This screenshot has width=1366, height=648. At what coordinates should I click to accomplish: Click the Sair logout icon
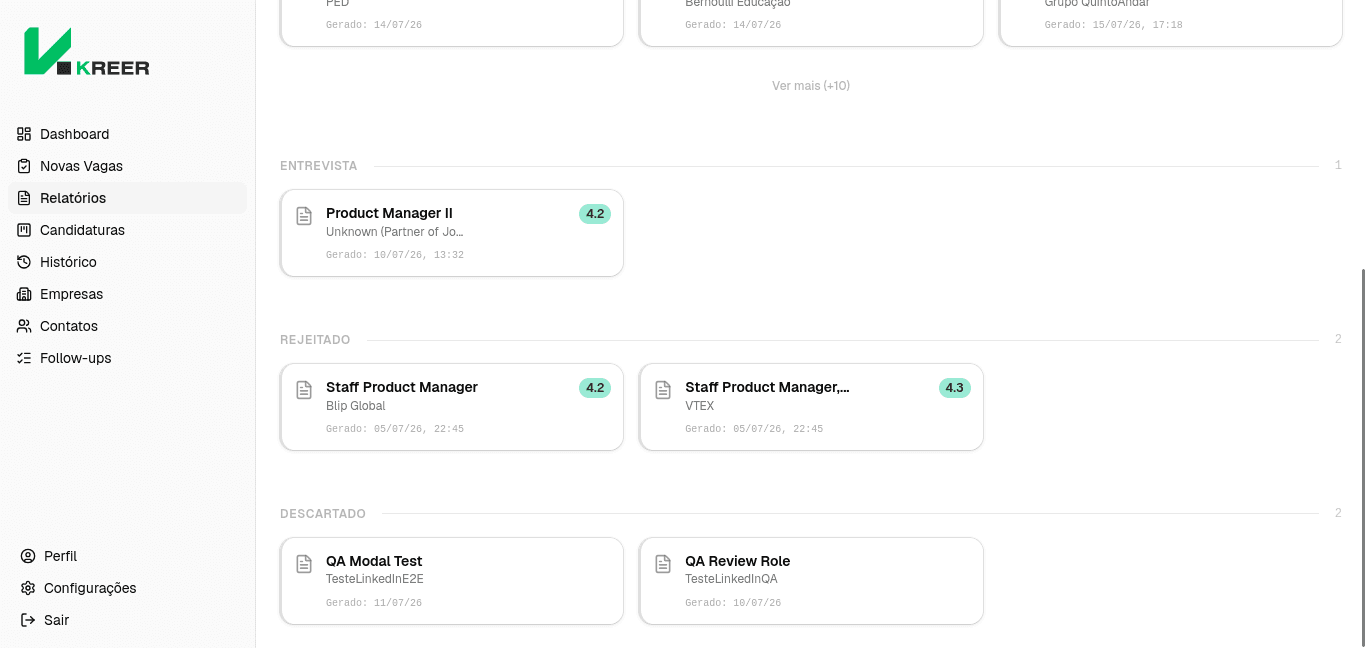28,620
